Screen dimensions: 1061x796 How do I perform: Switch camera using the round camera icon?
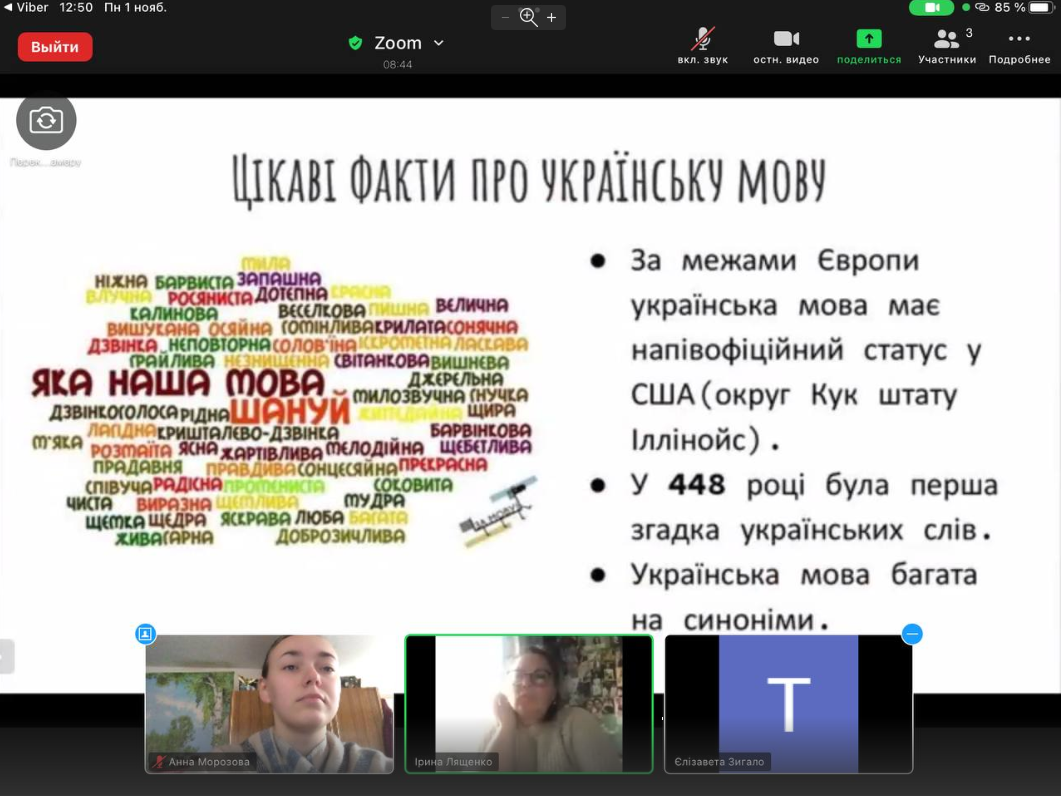point(46,121)
